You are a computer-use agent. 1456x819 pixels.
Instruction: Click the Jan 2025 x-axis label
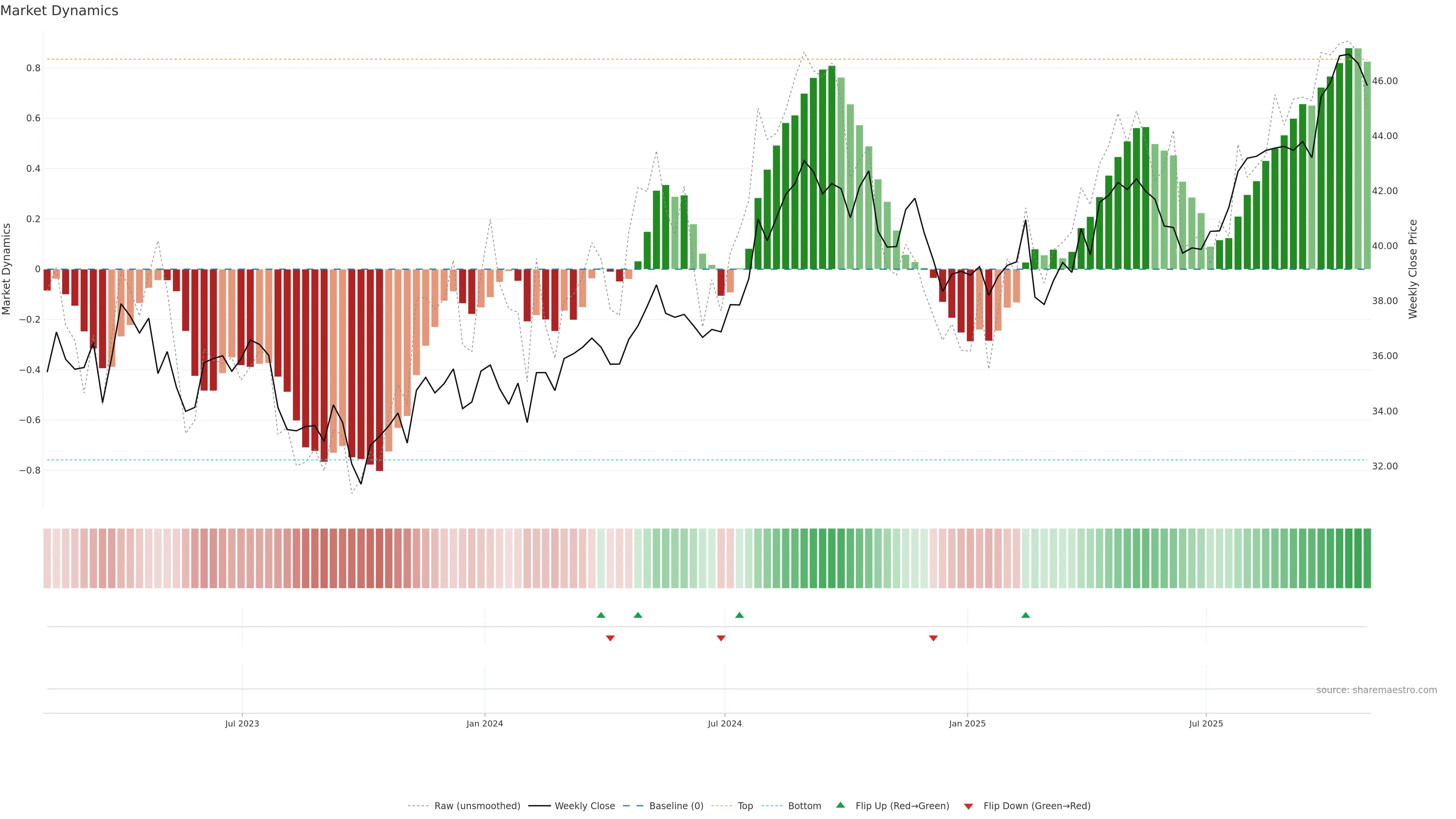(x=967, y=723)
